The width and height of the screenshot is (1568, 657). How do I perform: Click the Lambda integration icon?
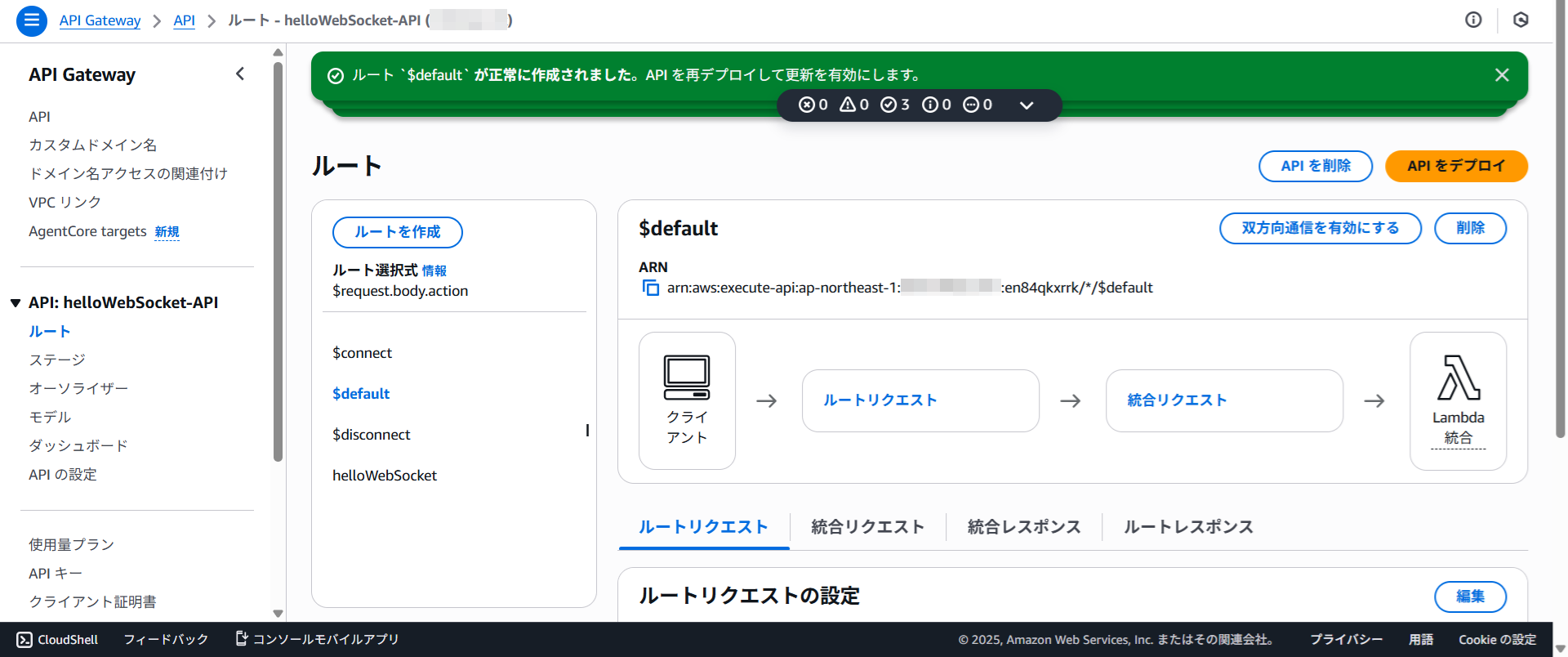click(1458, 378)
